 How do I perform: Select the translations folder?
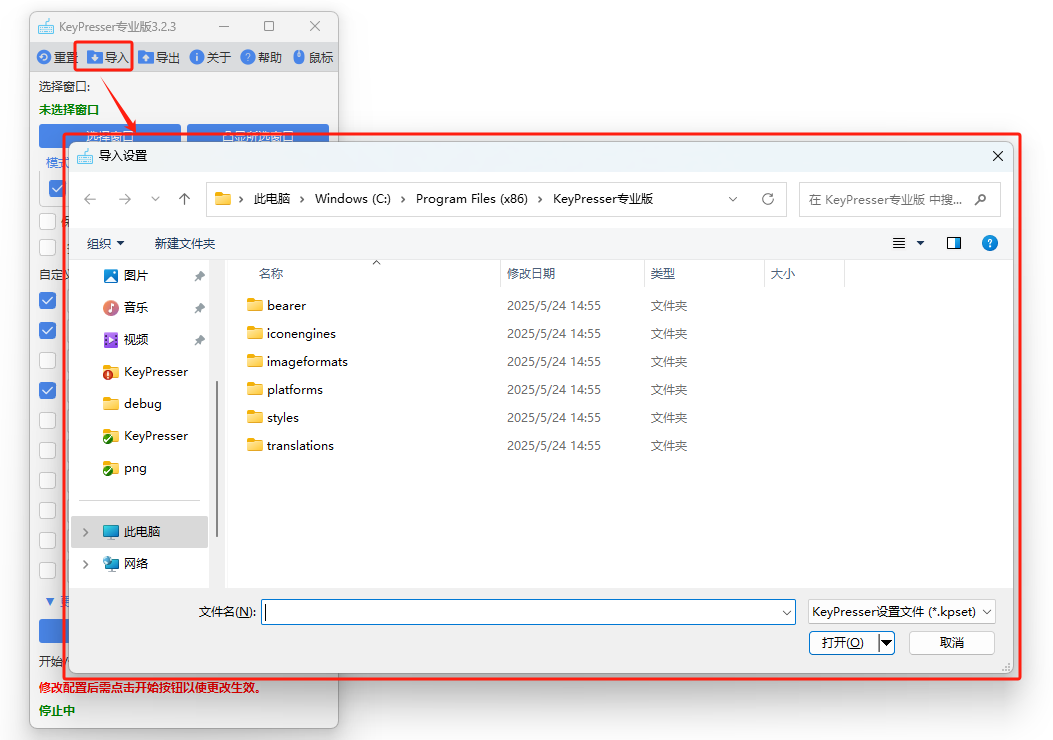pyautogui.click(x=289, y=446)
